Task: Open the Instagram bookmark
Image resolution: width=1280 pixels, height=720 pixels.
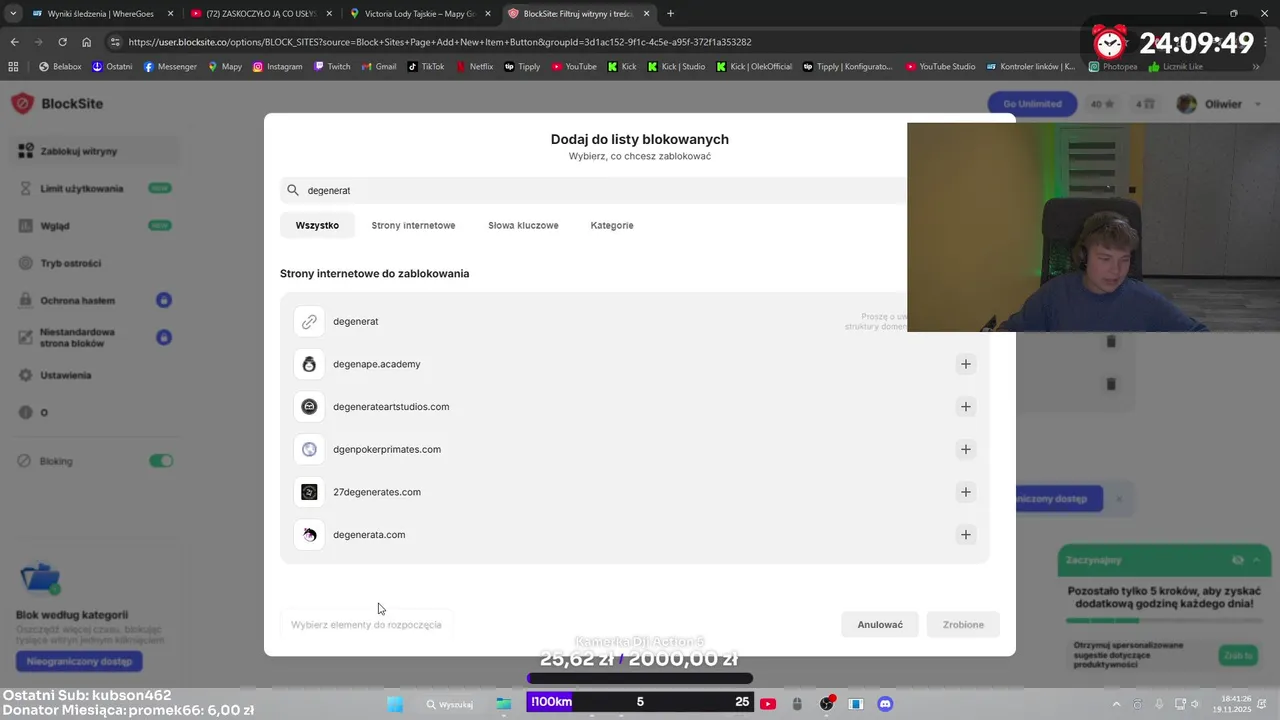Action: click(x=277, y=67)
